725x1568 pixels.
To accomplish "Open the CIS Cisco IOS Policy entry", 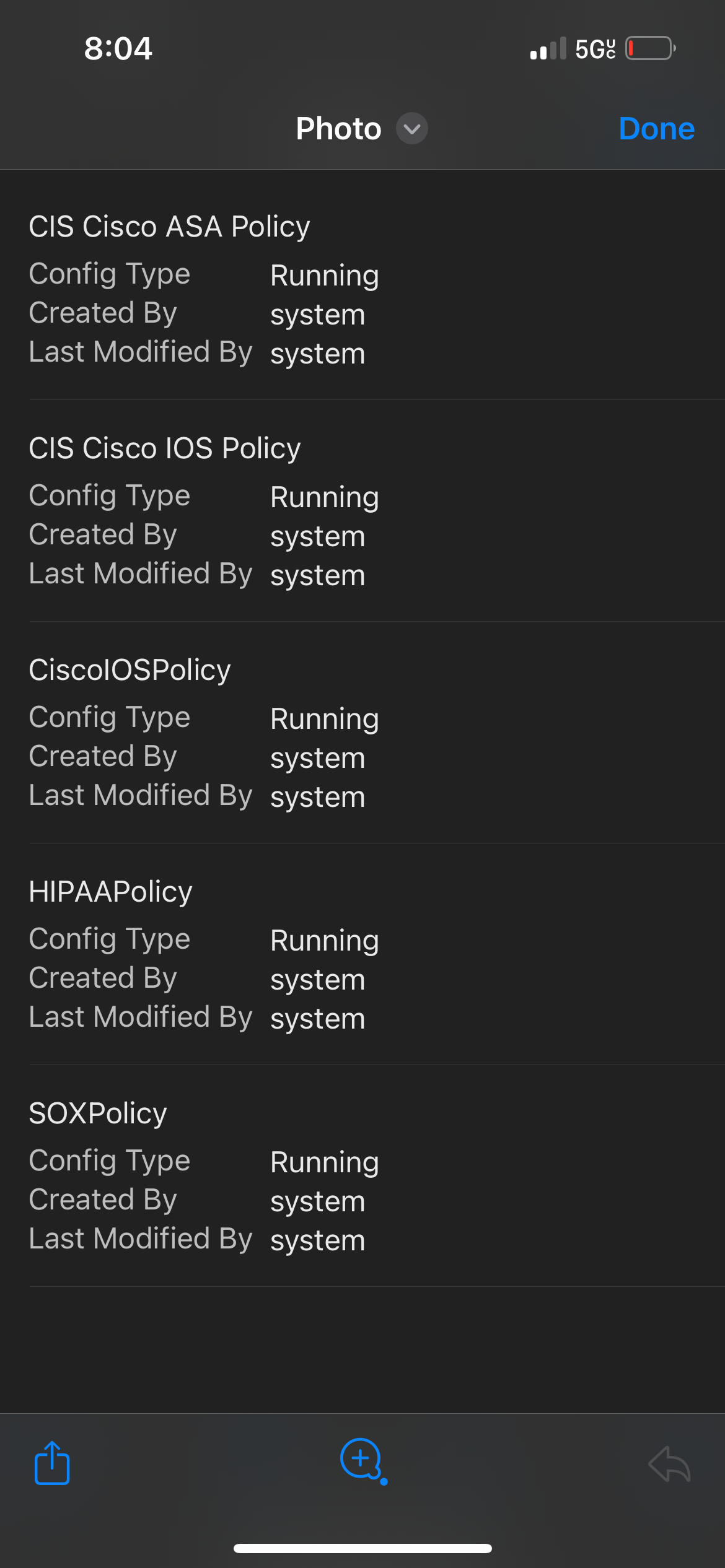I will click(x=165, y=448).
